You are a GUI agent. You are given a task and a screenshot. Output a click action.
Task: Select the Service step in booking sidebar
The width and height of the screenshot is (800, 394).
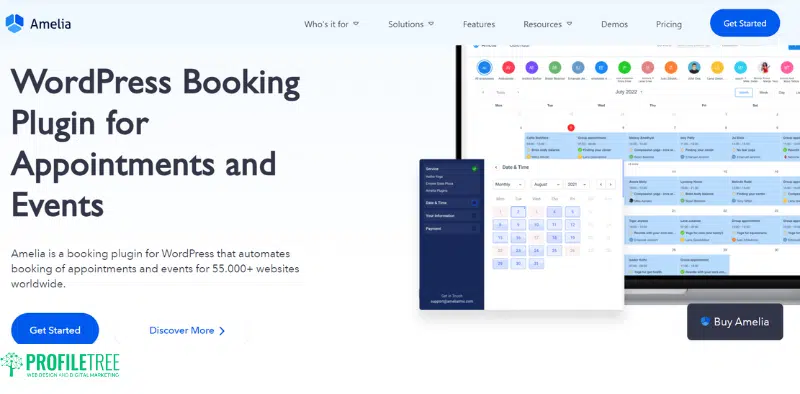[452, 168]
